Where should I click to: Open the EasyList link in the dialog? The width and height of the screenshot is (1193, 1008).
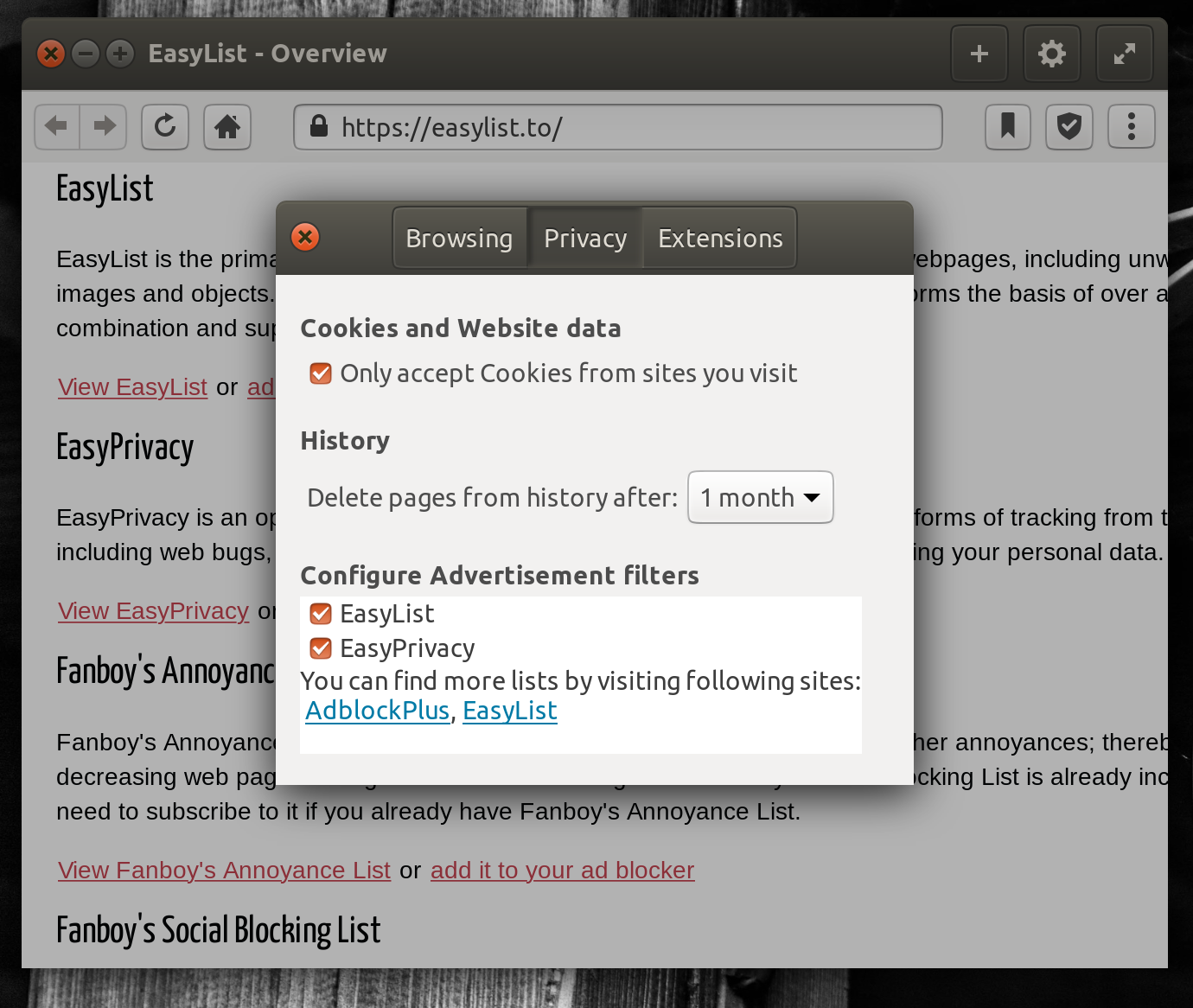tap(510, 711)
